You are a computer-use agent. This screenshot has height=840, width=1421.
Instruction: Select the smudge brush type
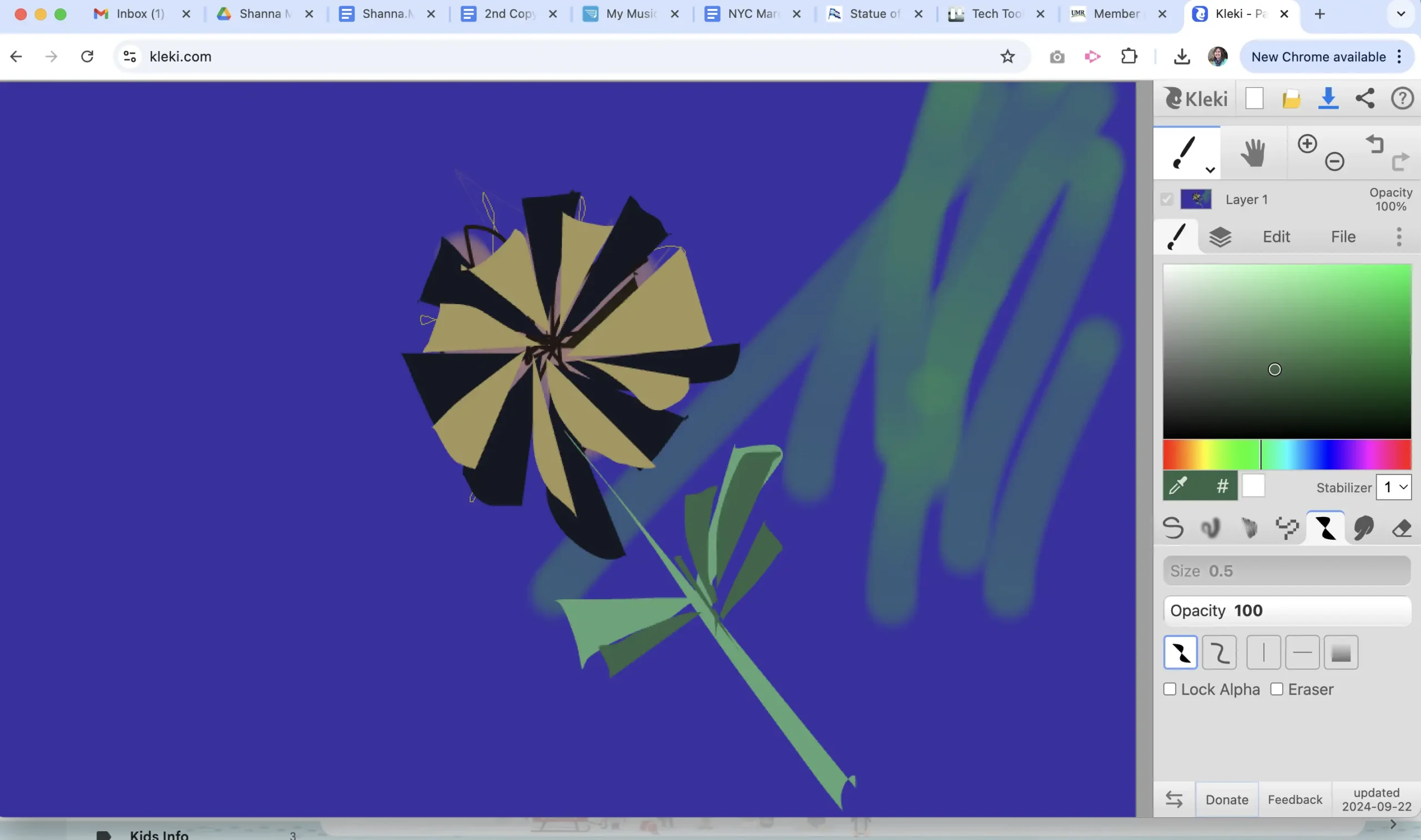tap(1363, 528)
